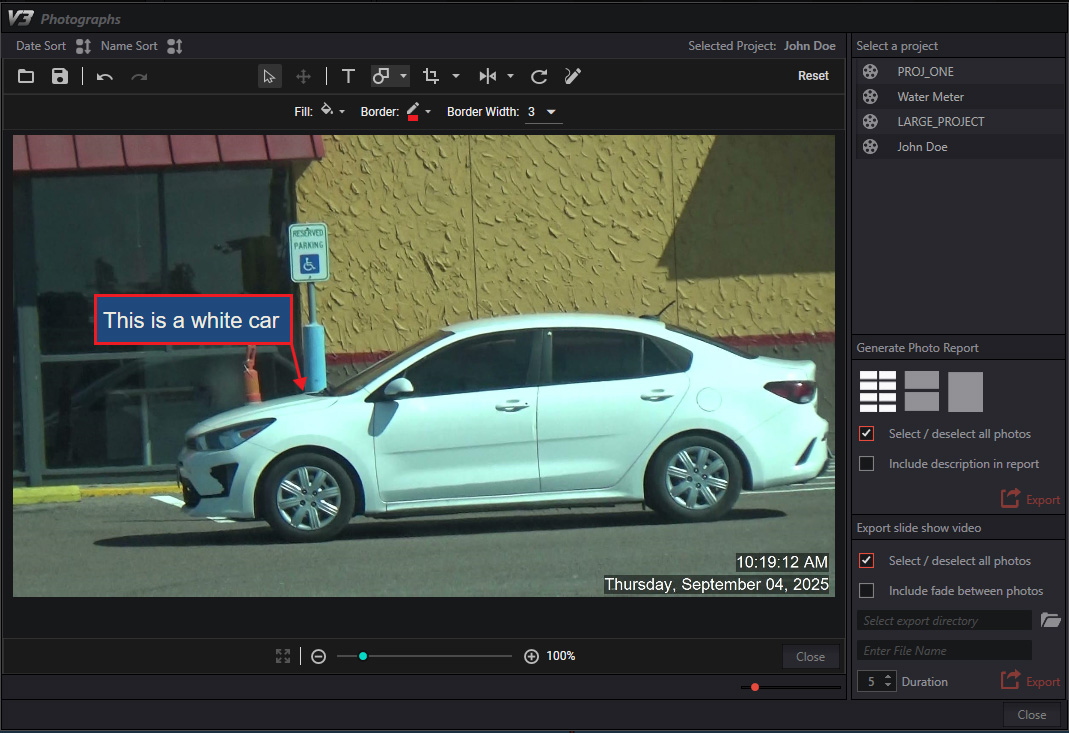Image resolution: width=1069 pixels, height=733 pixels.
Task: Choose the single-photo report layout
Action: (965, 392)
